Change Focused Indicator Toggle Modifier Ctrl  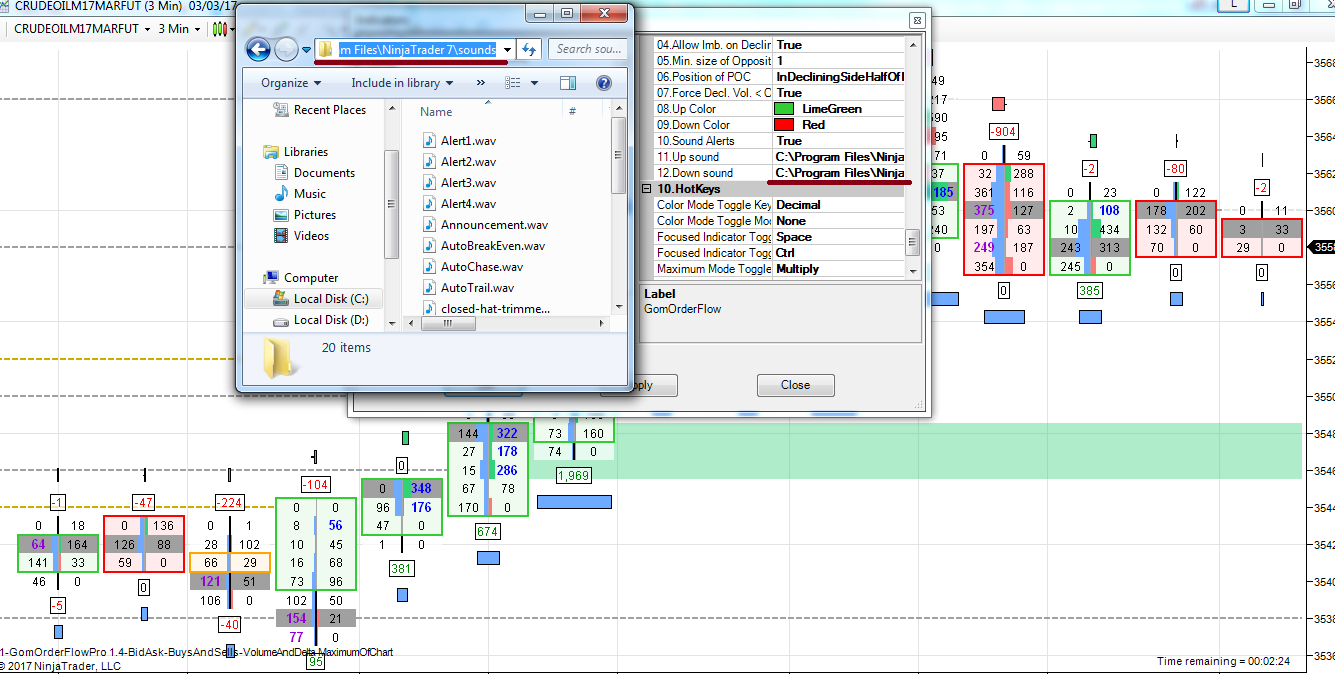pos(838,253)
